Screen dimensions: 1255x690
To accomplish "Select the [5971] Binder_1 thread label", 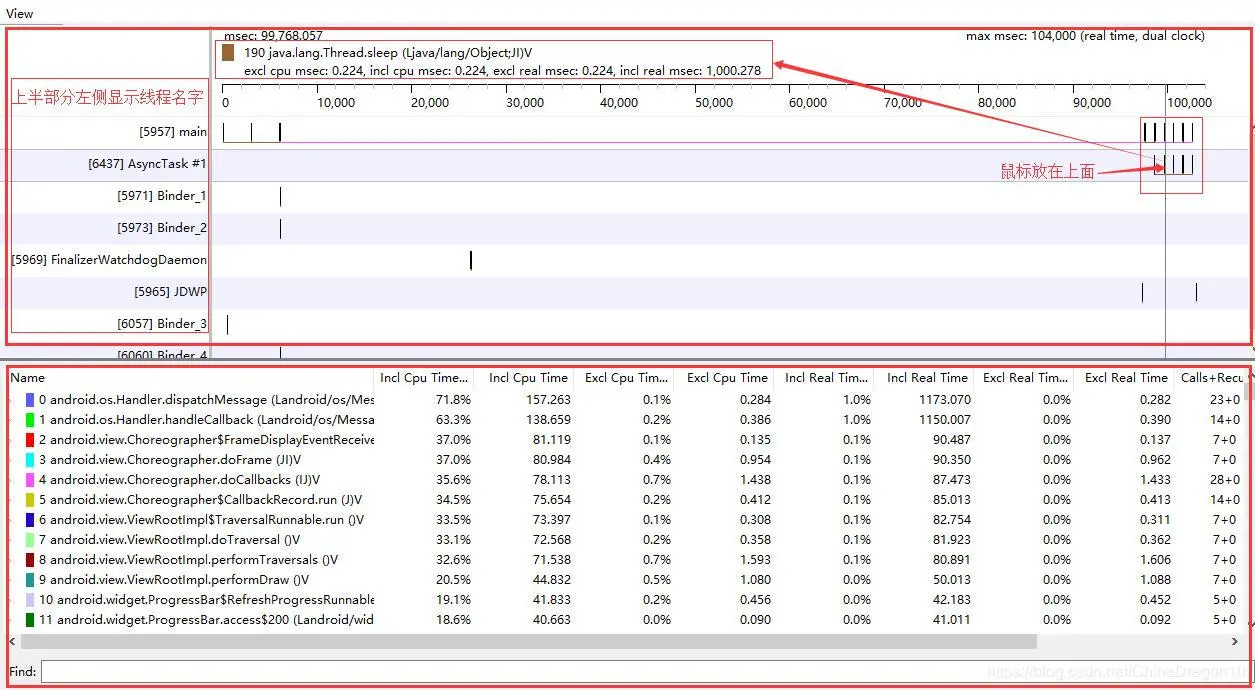I will (x=161, y=196).
